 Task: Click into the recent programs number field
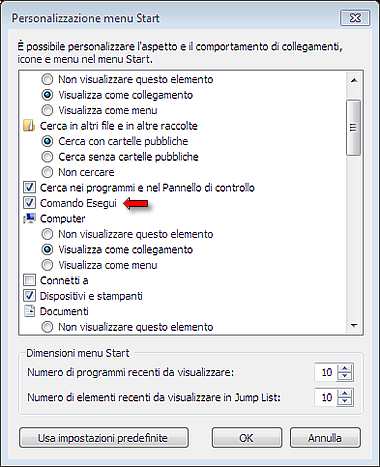pyautogui.click(x=326, y=372)
